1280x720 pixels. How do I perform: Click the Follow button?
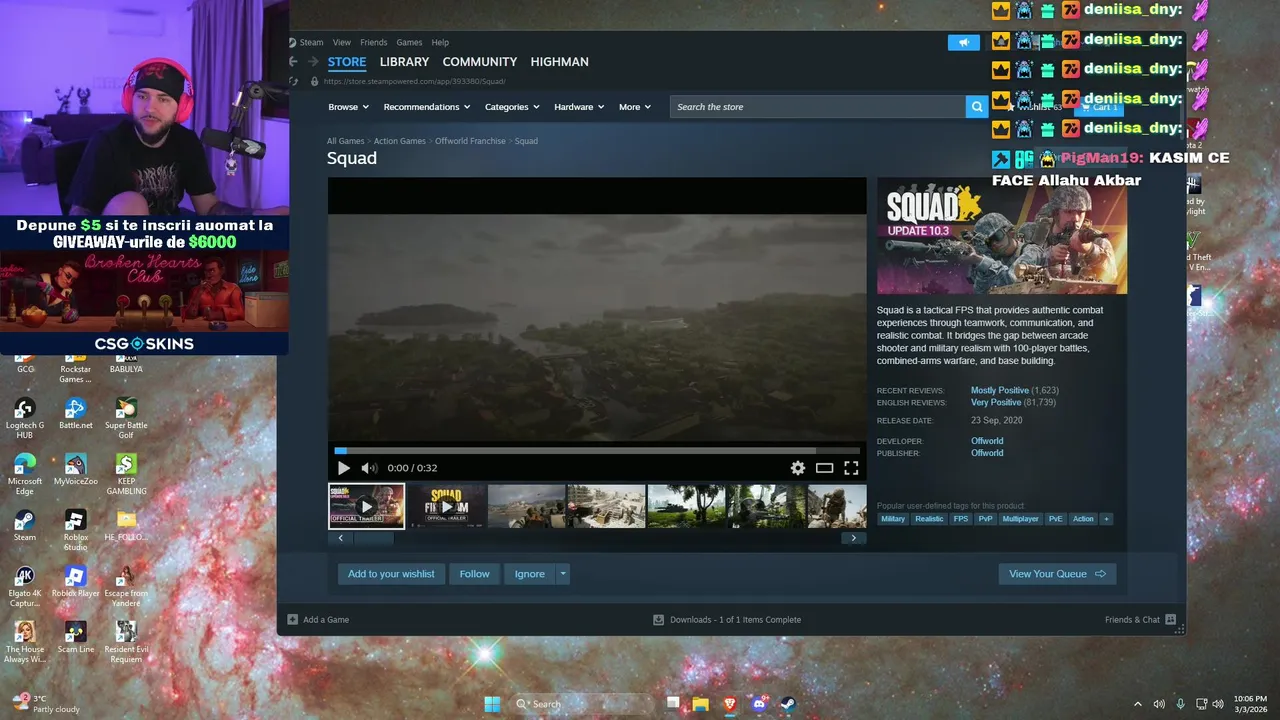tap(474, 574)
